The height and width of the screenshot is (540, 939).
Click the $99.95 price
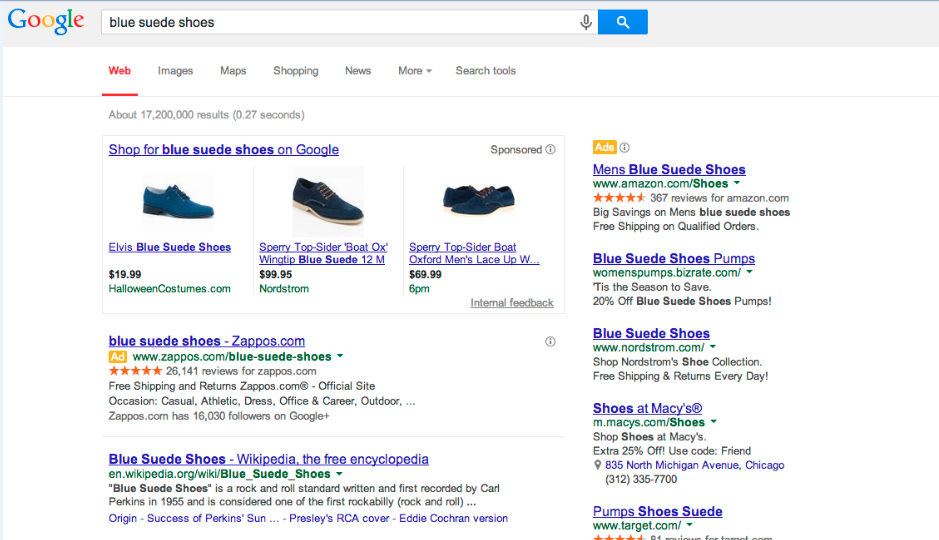(275, 274)
